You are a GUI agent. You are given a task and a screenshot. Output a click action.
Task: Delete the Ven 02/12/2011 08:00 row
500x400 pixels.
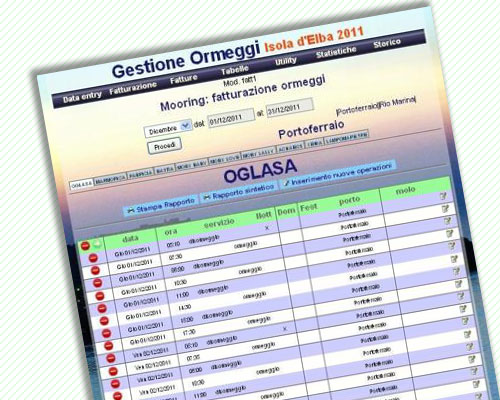pyautogui.click(x=115, y=383)
